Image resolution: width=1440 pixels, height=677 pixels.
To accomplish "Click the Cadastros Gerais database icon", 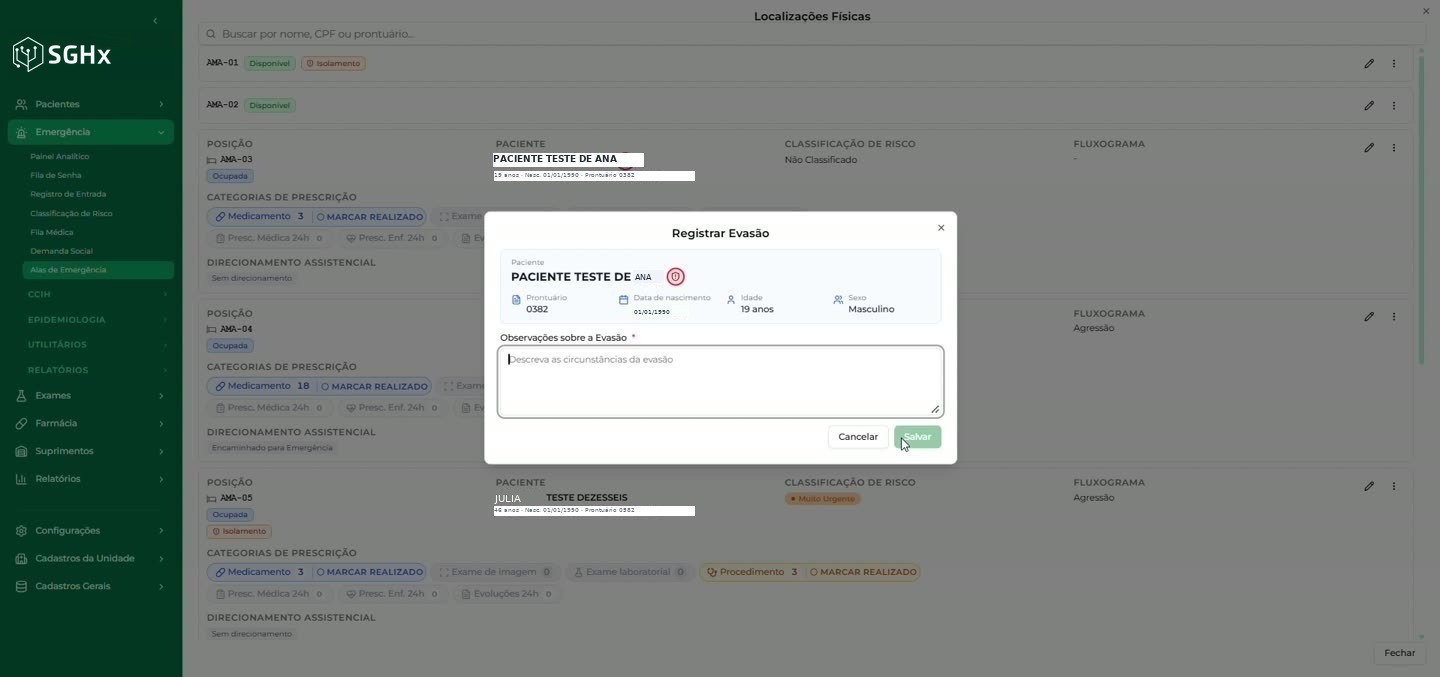I will [x=21, y=586].
